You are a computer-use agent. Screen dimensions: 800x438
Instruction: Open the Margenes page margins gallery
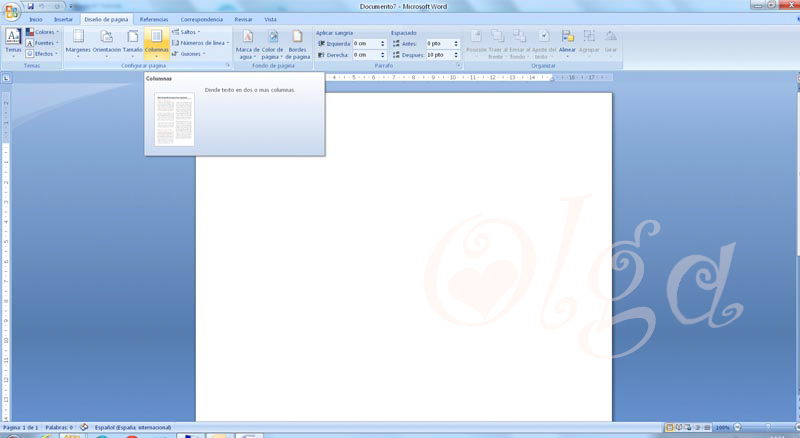pyautogui.click(x=78, y=42)
